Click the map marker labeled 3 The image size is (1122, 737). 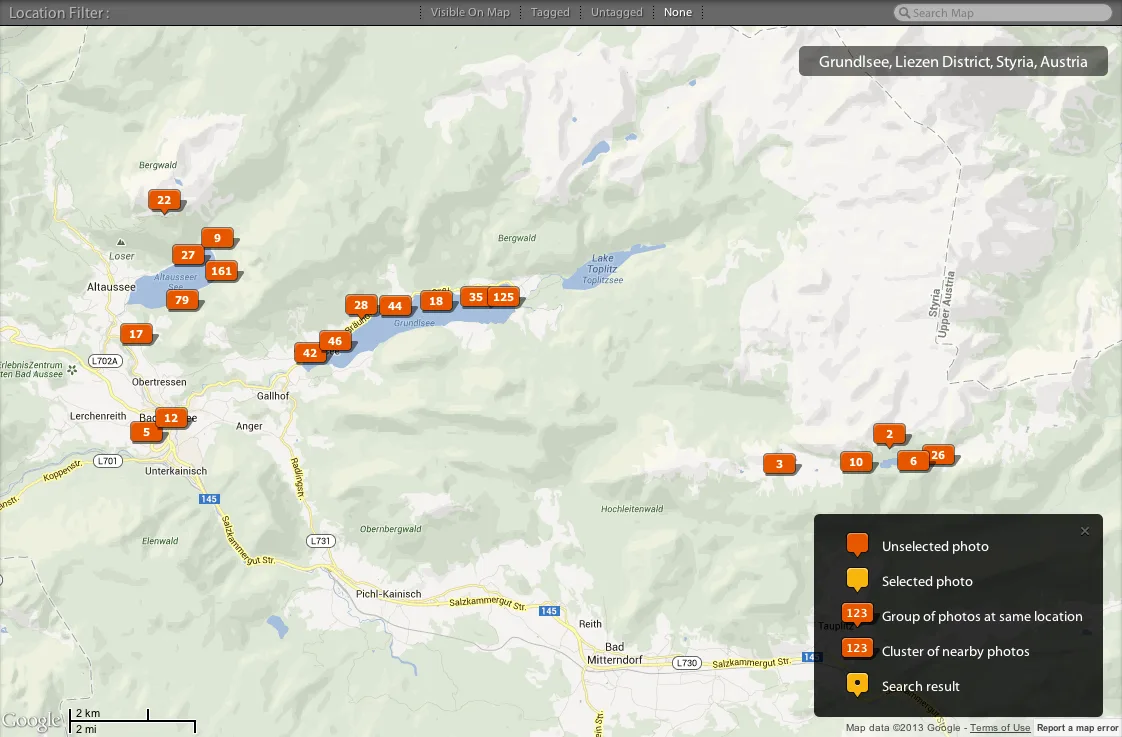coord(779,464)
